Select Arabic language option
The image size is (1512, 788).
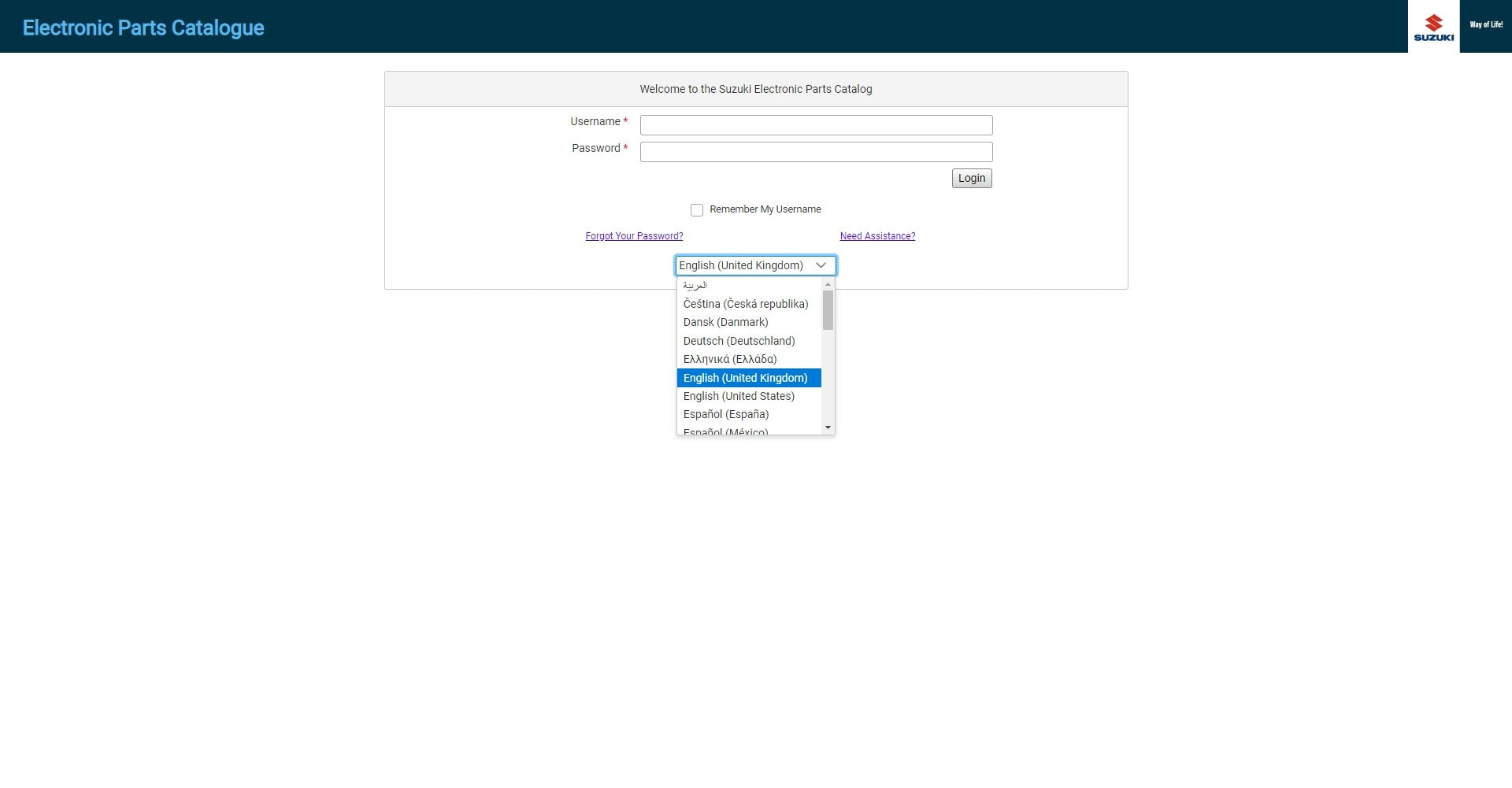click(695, 286)
